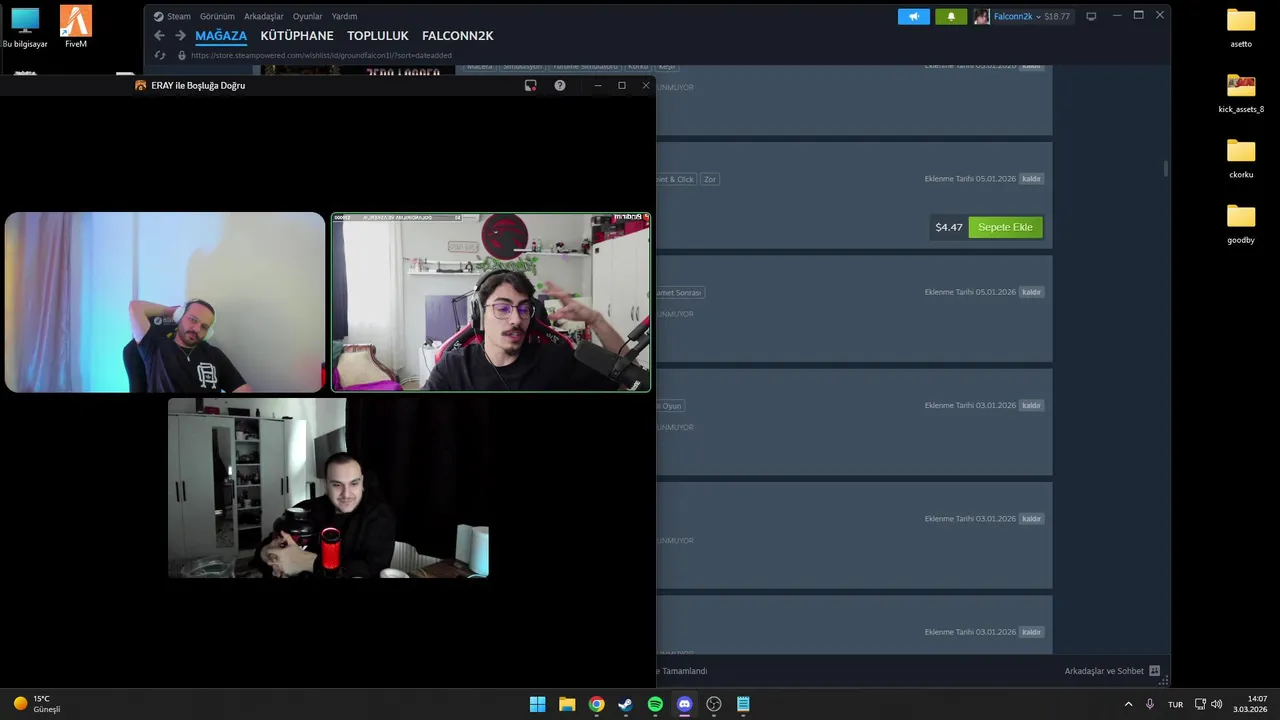Open File Explorer from the taskbar
The height and width of the screenshot is (720, 1280).
pyautogui.click(x=567, y=704)
